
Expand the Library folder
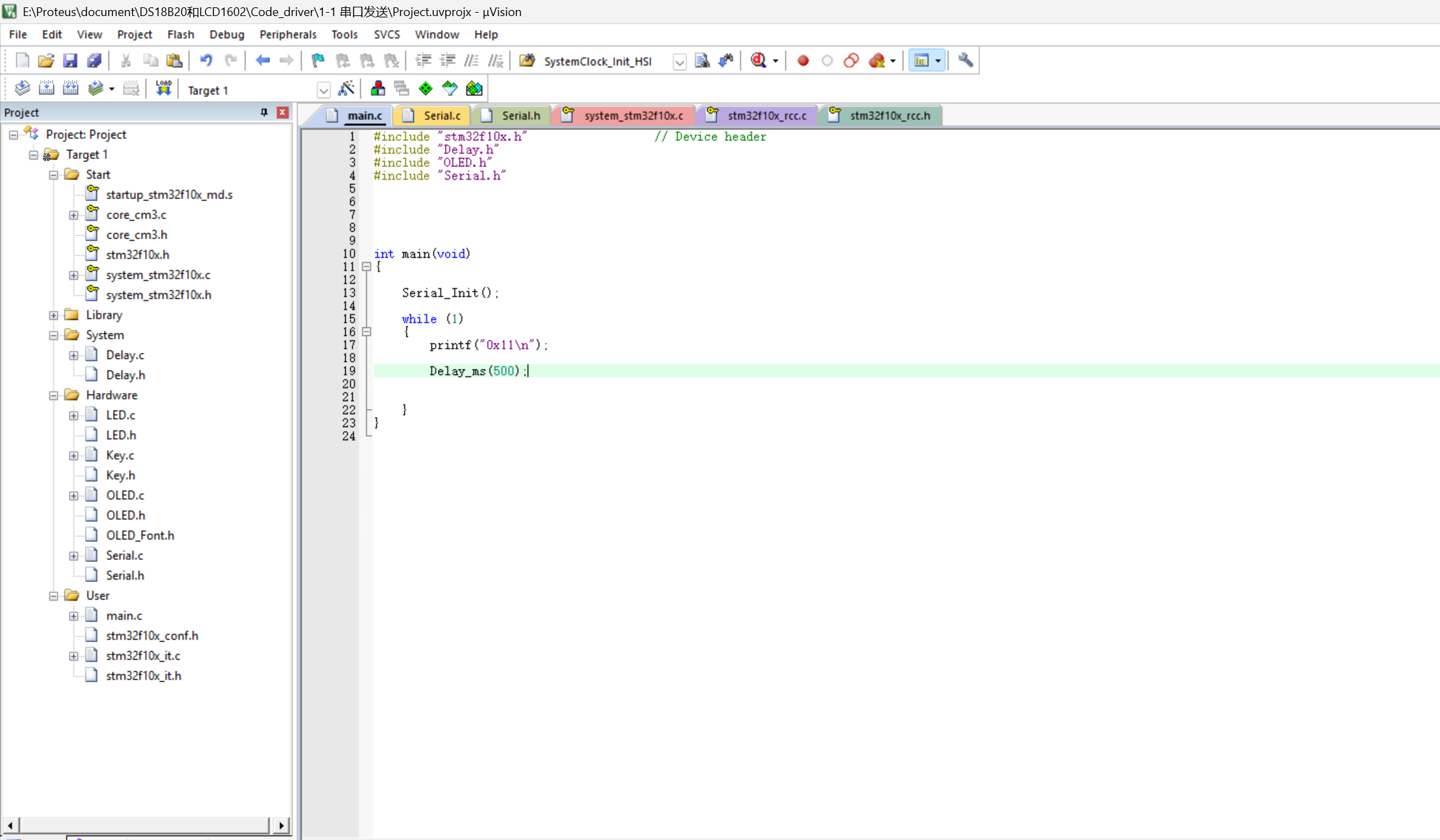click(53, 315)
